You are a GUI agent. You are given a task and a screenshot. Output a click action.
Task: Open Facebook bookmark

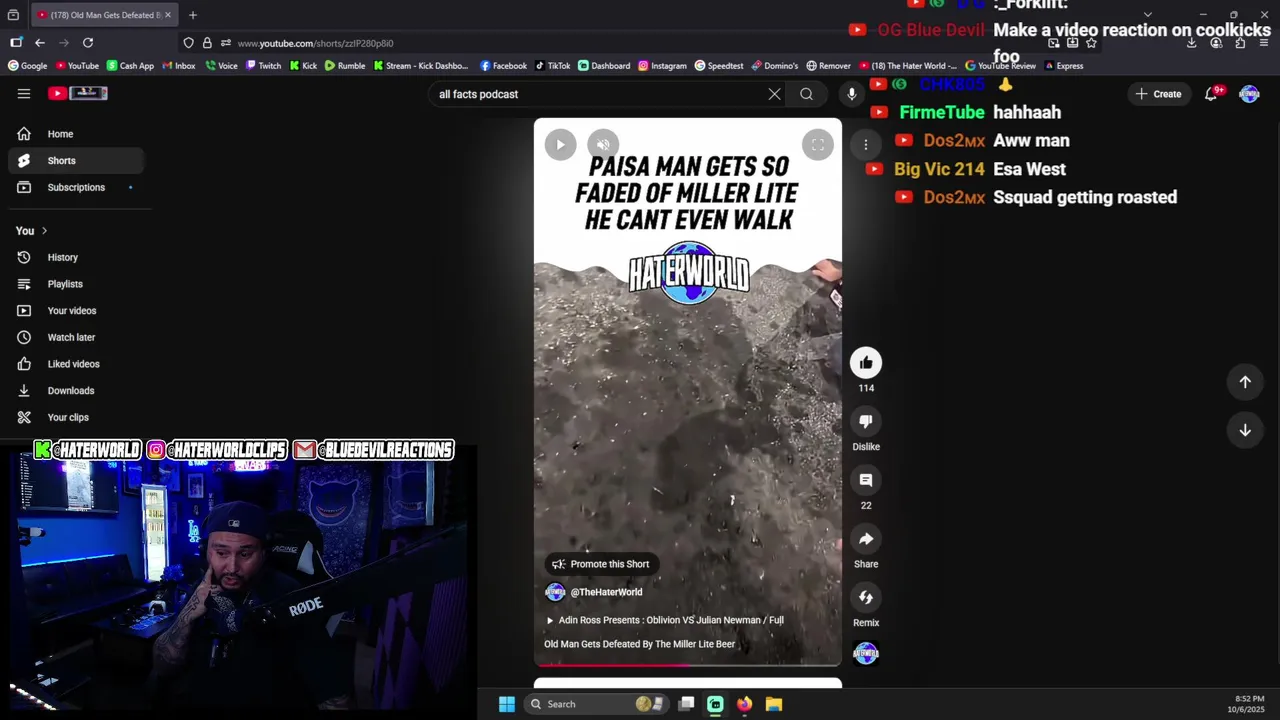click(503, 66)
